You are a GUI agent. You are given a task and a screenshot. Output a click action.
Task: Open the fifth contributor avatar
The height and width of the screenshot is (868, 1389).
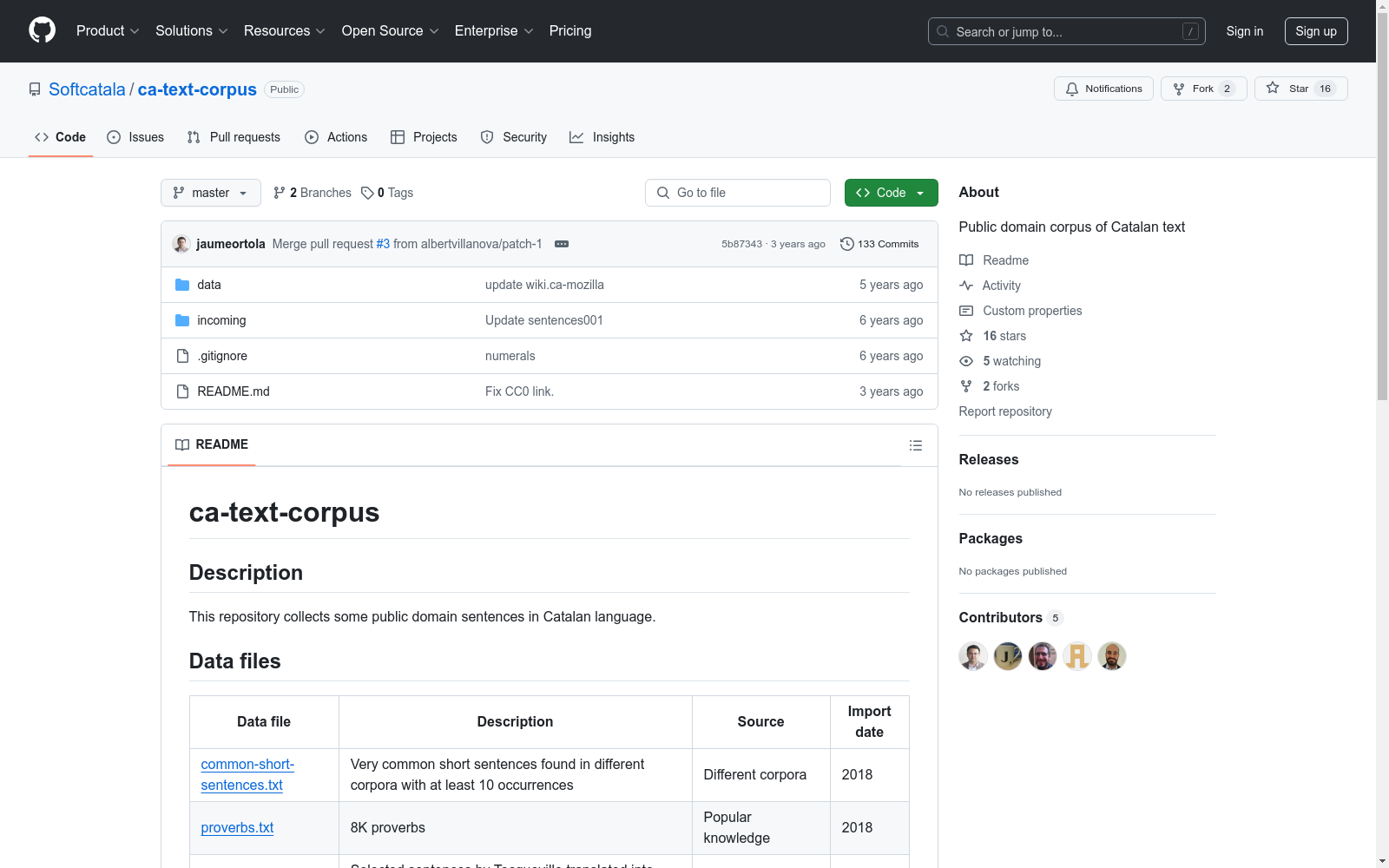[1112, 656]
